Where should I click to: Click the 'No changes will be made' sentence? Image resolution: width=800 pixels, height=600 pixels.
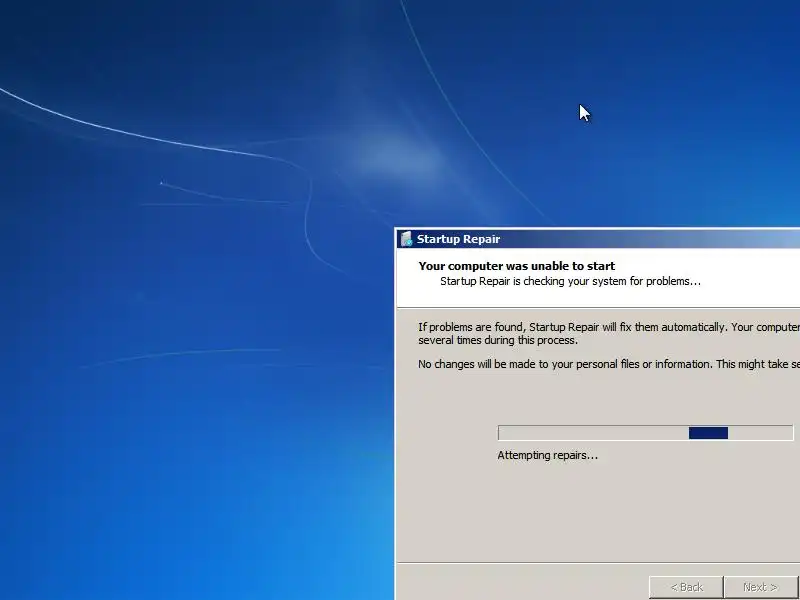coord(609,364)
